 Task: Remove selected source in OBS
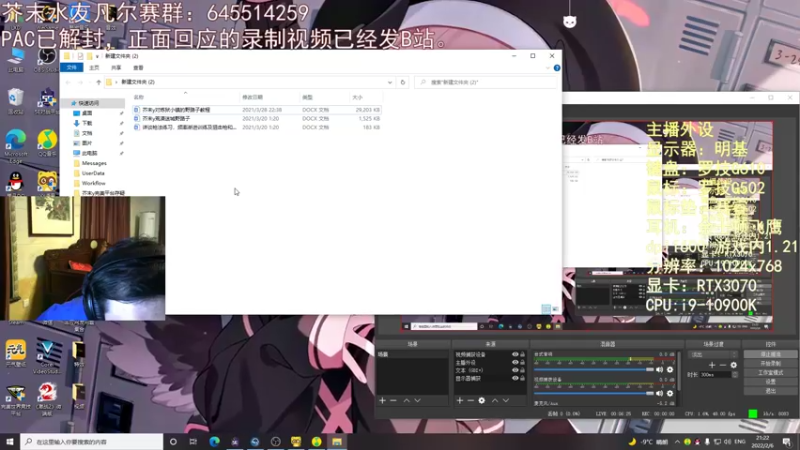click(x=470, y=401)
